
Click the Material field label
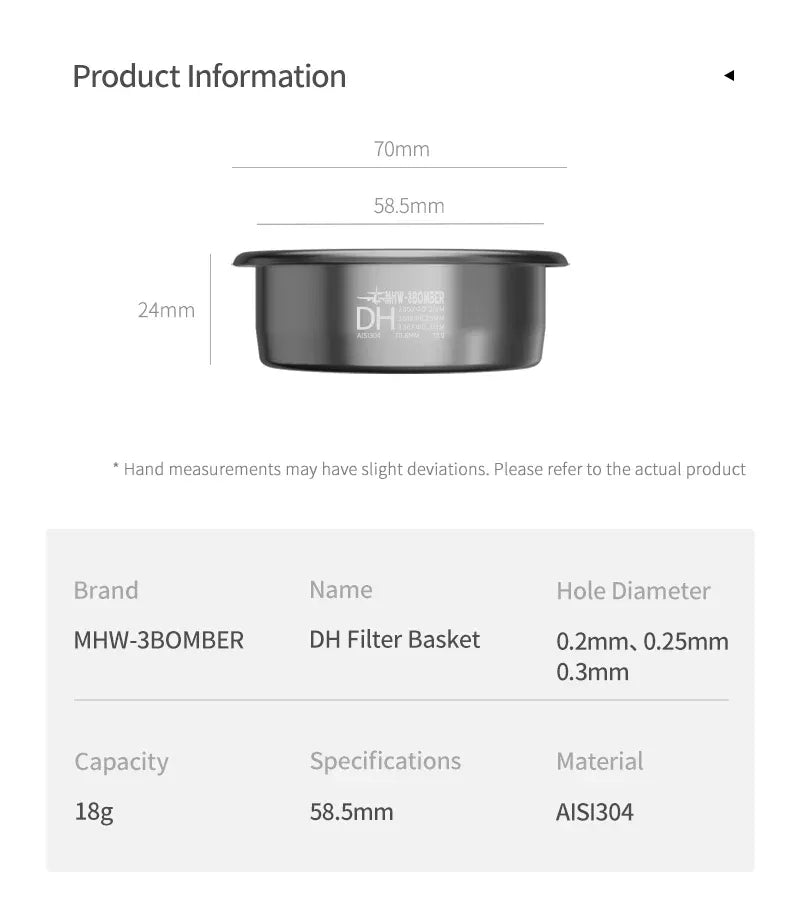600,761
